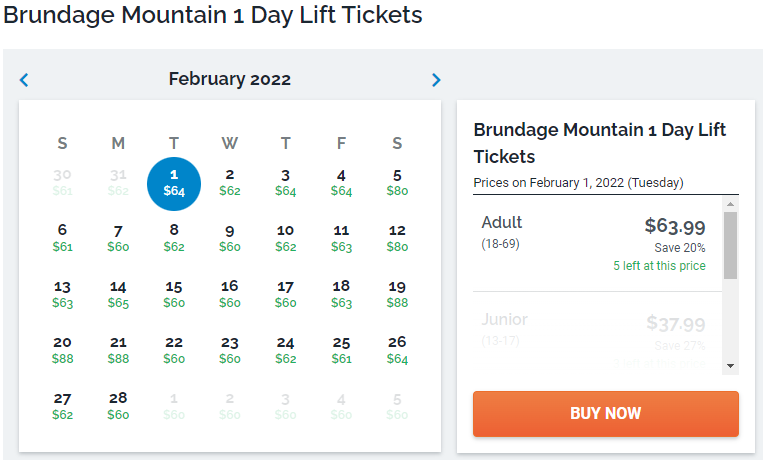The image size is (763, 460).
Task: Choose March 5 in next month
Action: [397, 405]
